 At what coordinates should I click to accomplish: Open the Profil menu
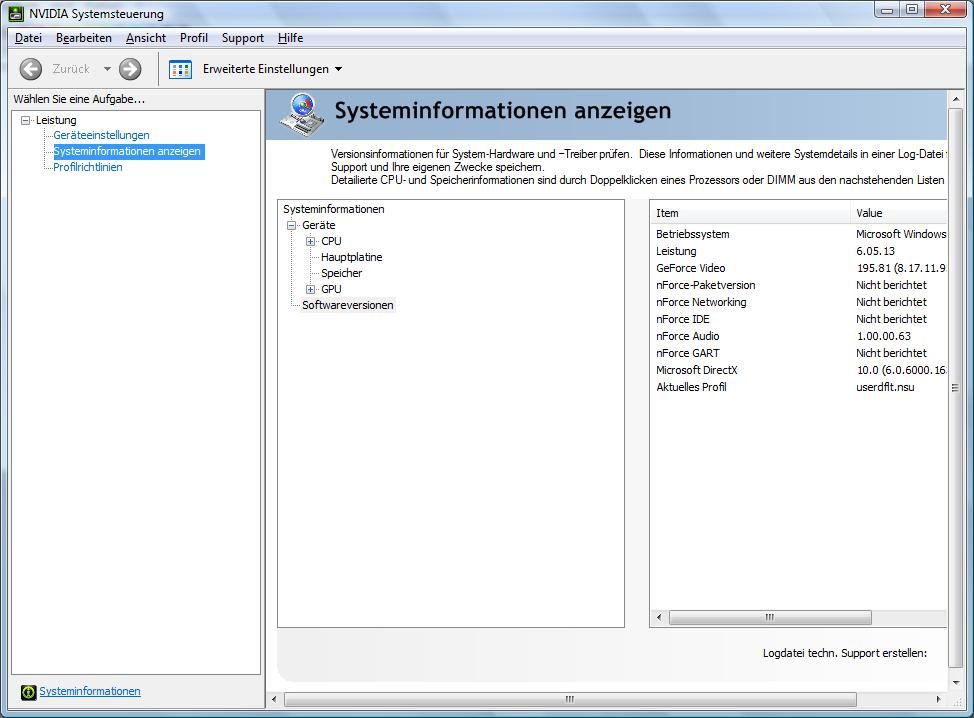pyautogui.click(x=194, y=38)
